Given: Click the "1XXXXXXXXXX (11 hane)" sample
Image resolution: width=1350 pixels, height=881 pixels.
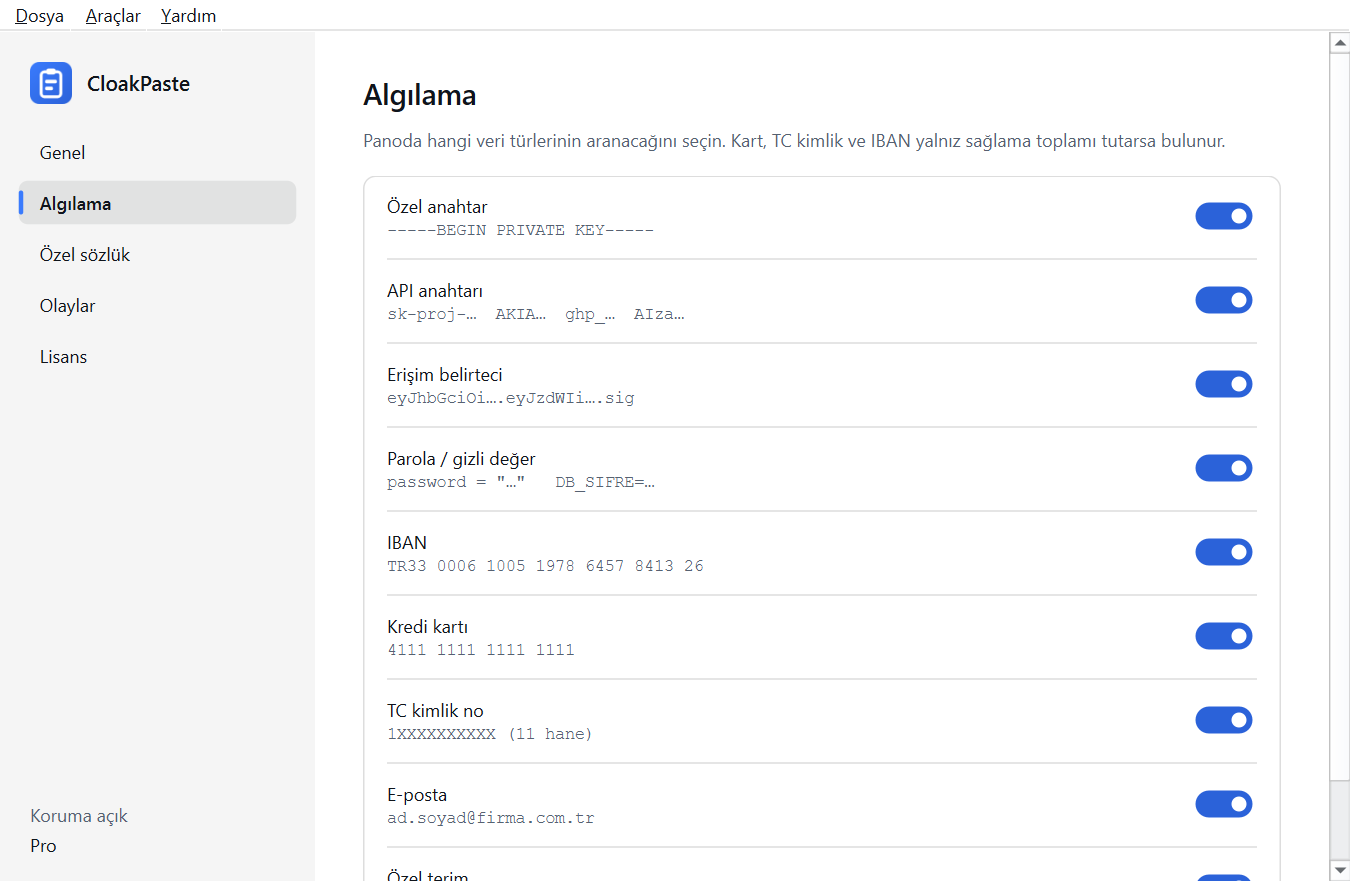Looking at the screenshot, I should [490, 734].
